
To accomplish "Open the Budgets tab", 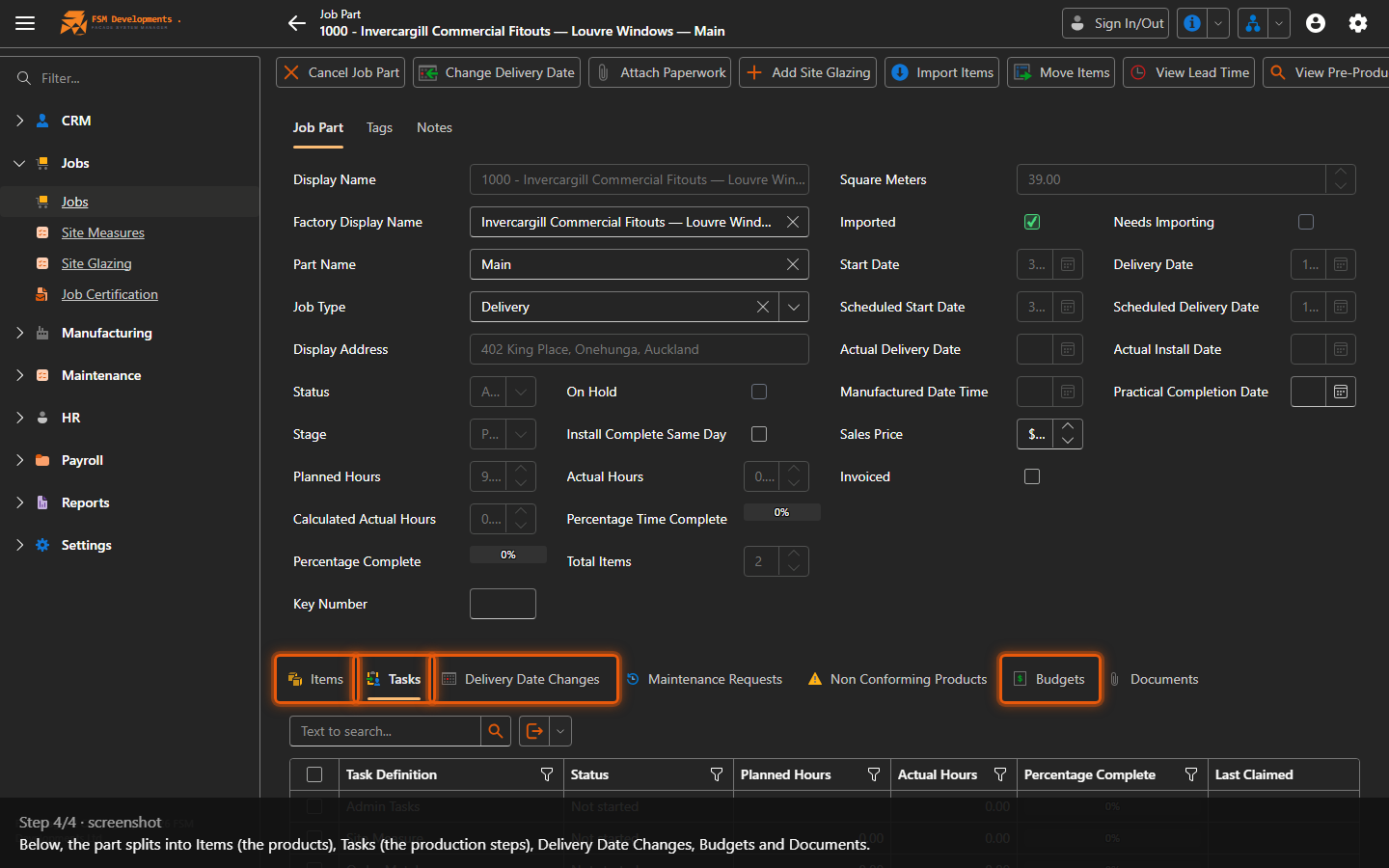I will tap(1049, 679).
